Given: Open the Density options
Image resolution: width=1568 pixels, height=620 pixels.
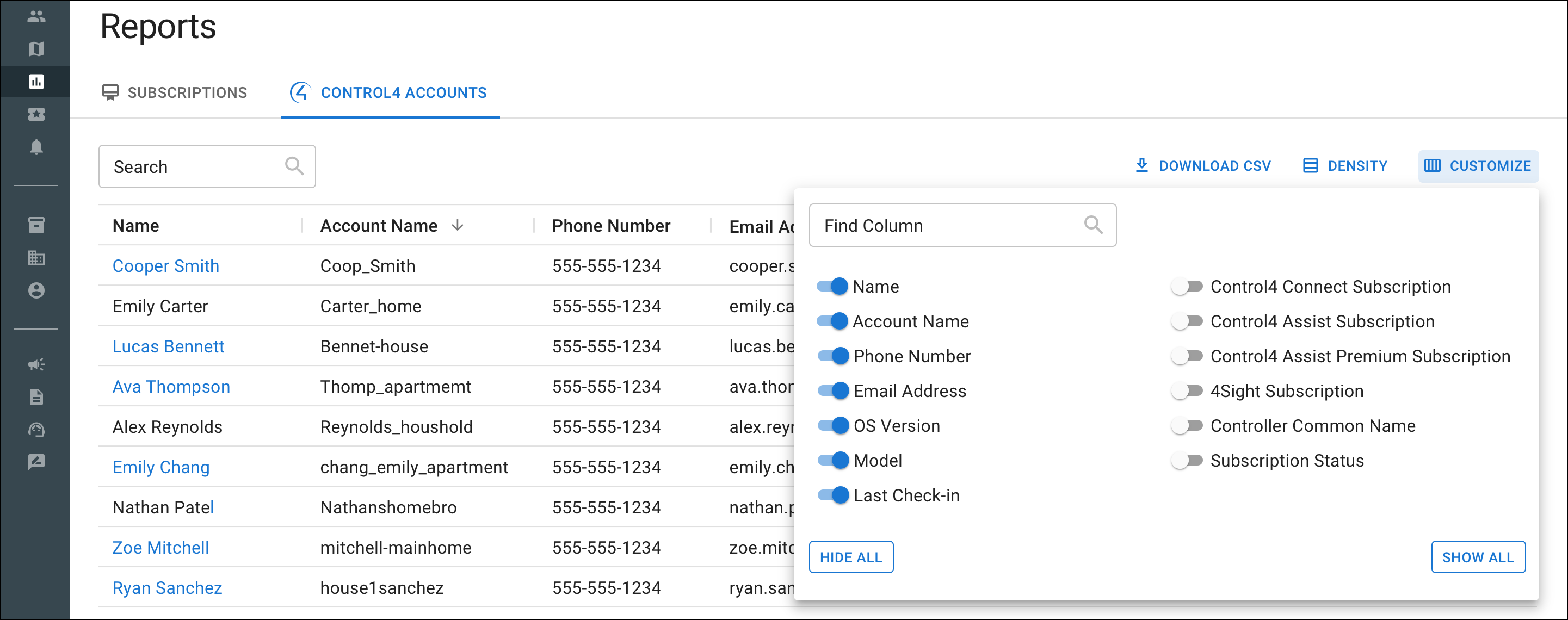Looking at the screenshot, I should click(x=1344, y=165).
